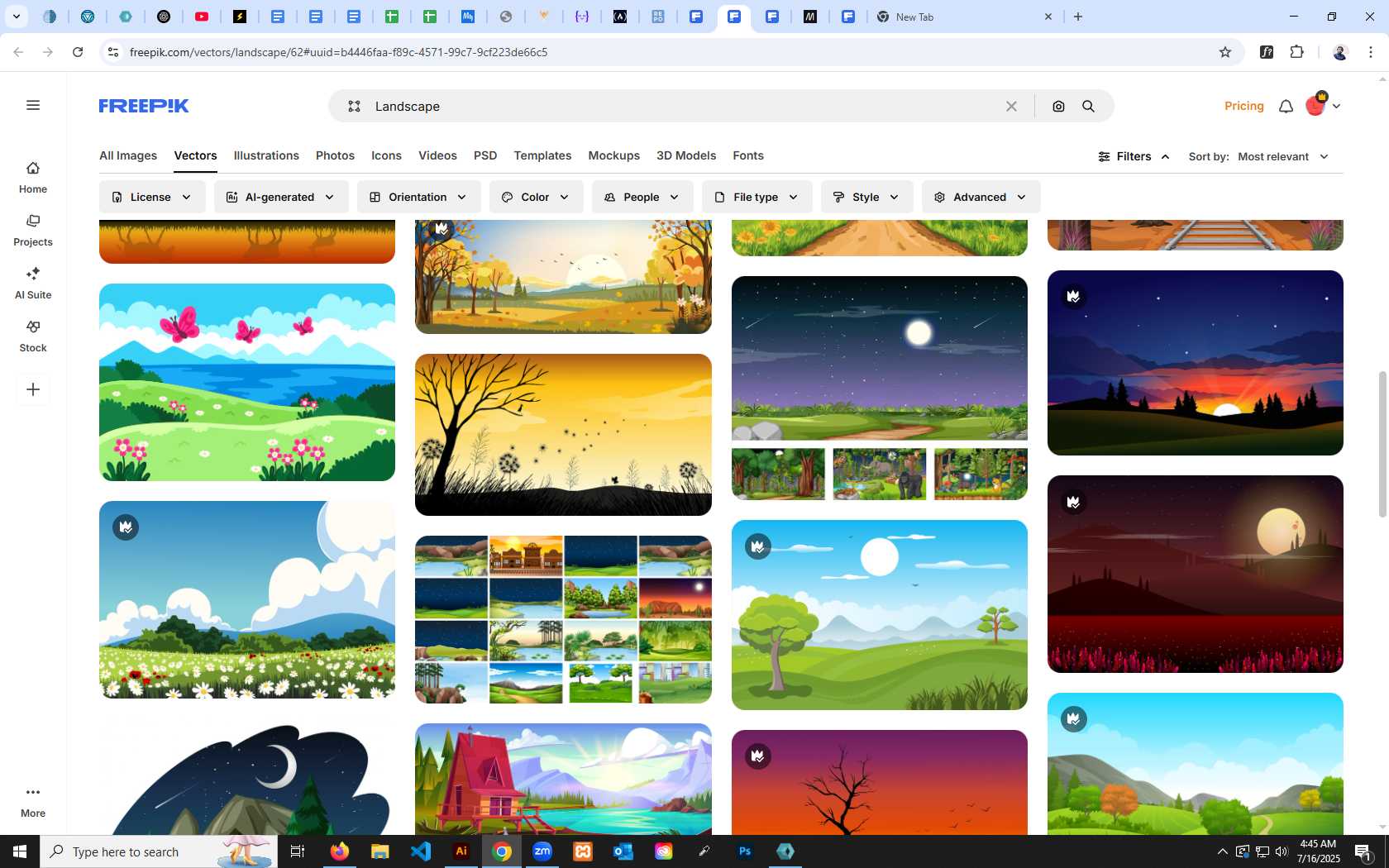Open the user avatar menu

coord(1323,106)
